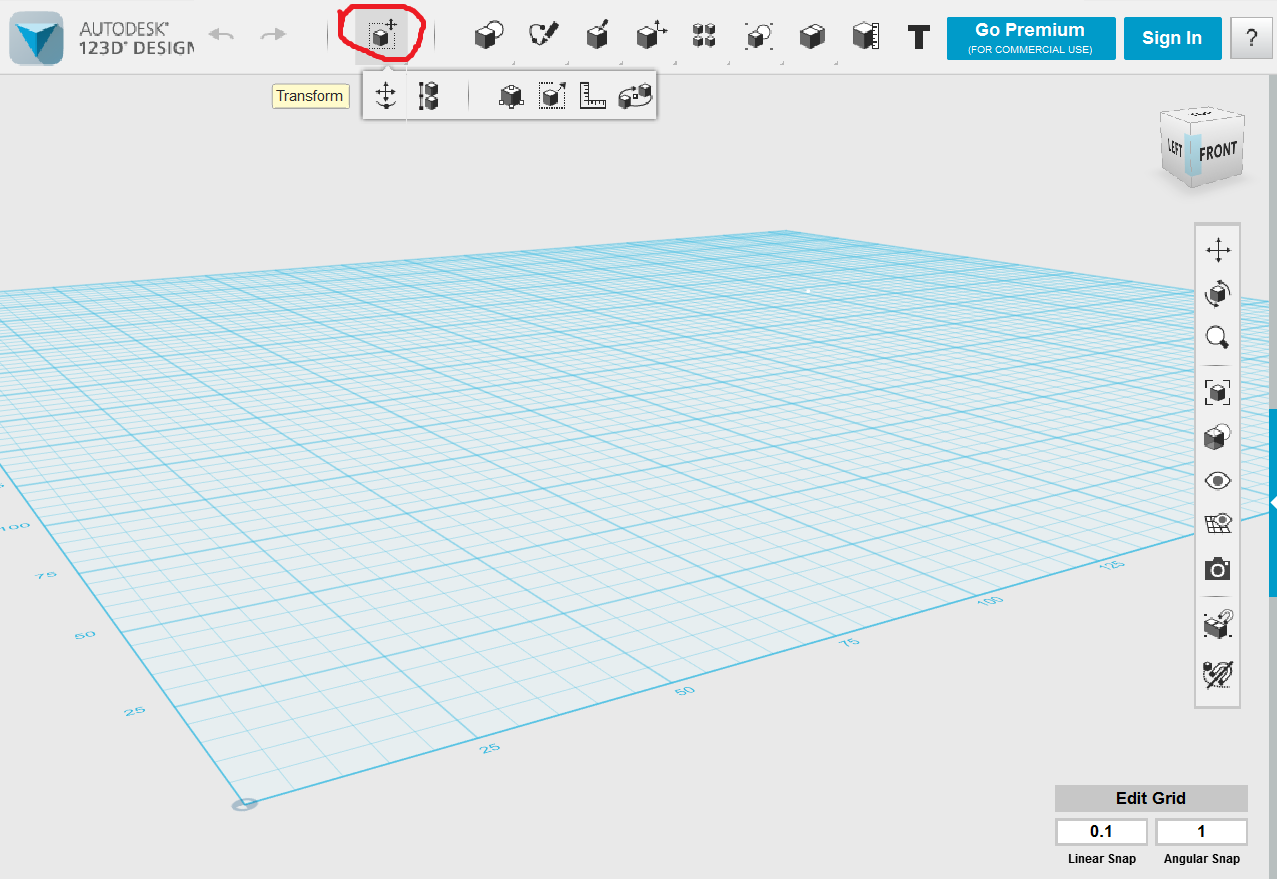This screenshot has width=1277, height=879.
Task: Select the Zoom magnifier tool
Action: tap(1217, 338)
